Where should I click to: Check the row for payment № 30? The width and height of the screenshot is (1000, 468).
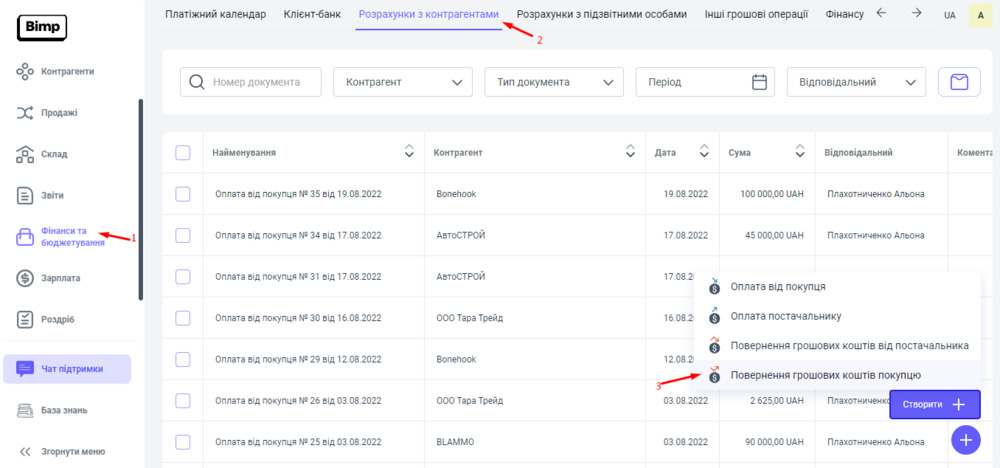(183, 318)
